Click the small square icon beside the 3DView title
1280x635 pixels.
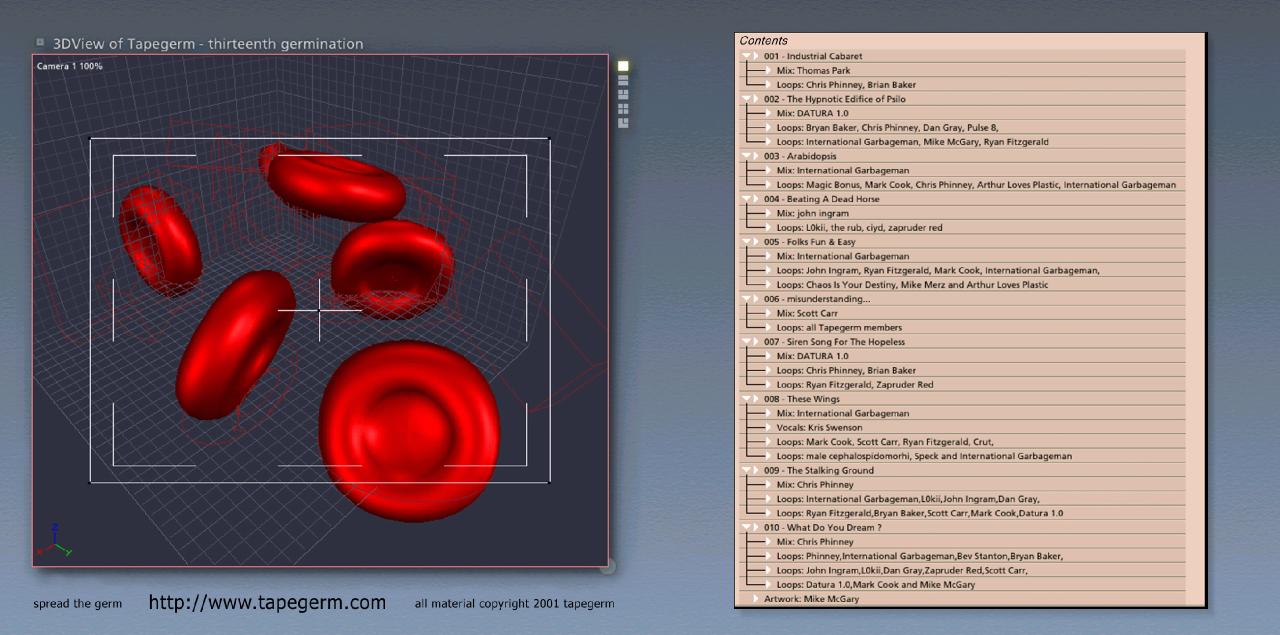click(40, 43)
